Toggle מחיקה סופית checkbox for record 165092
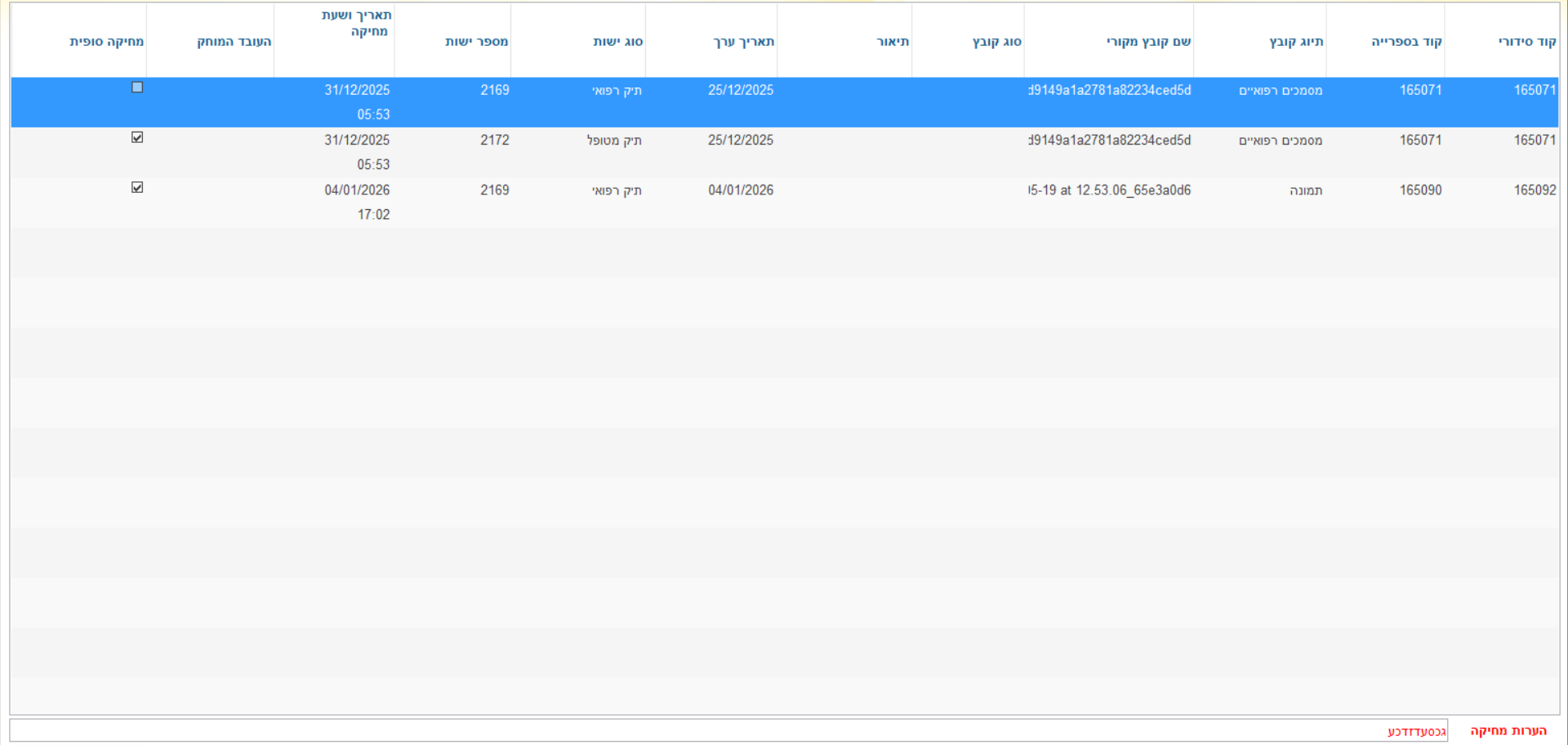Viewport: 1568px width, 745px height. pos(137,187)
